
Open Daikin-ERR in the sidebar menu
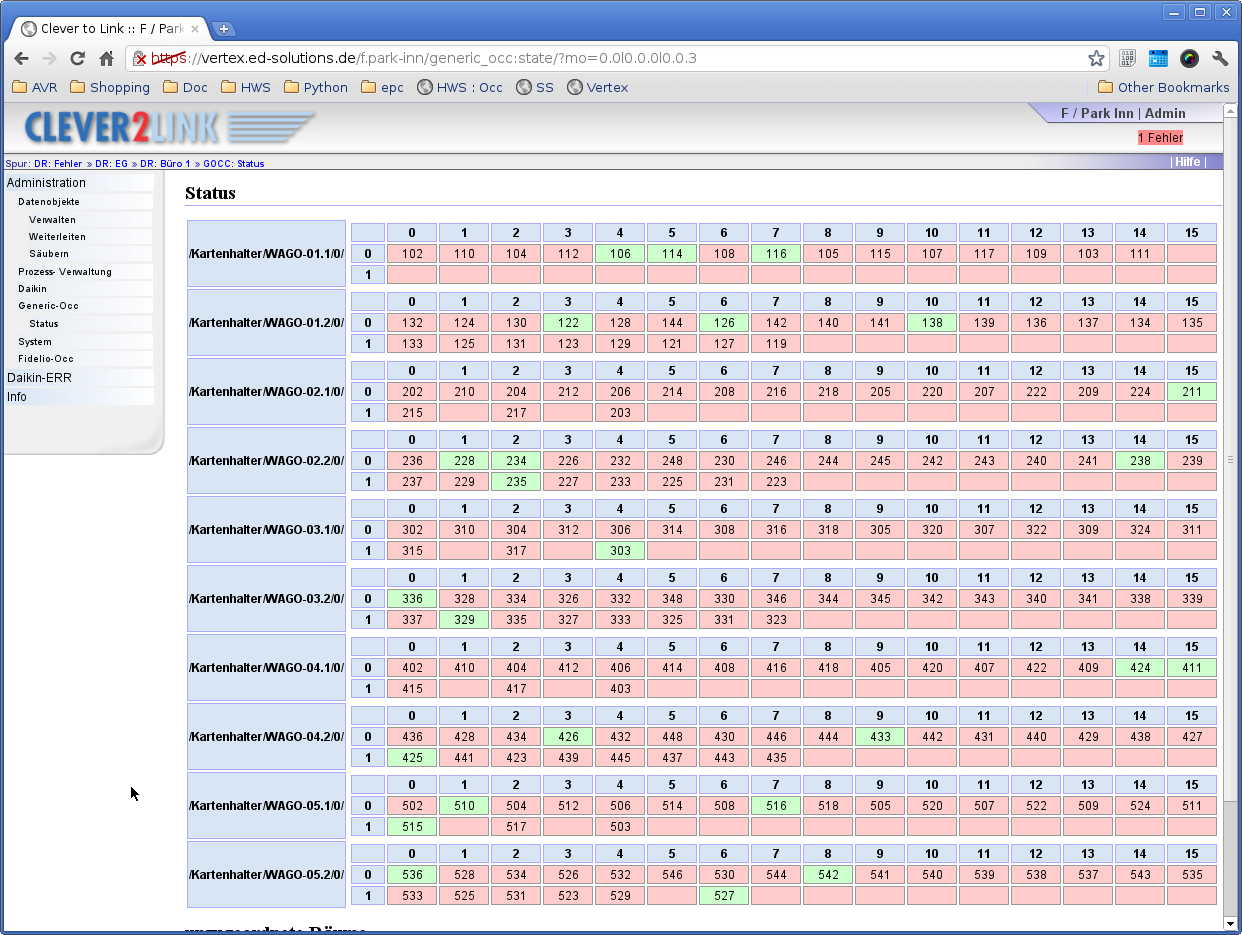(x=39, y=378)
